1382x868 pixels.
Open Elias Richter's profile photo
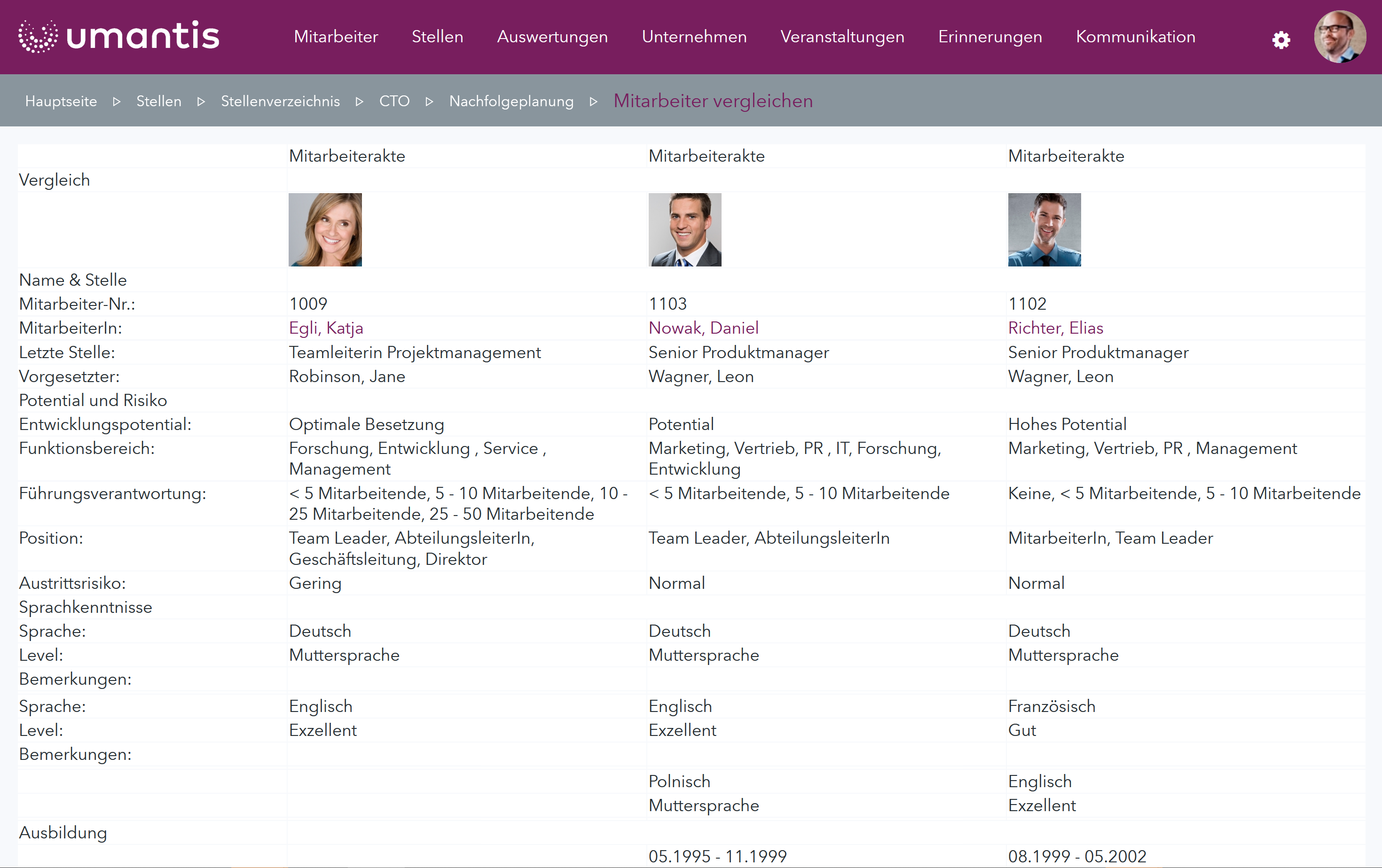click(1044, 229)
